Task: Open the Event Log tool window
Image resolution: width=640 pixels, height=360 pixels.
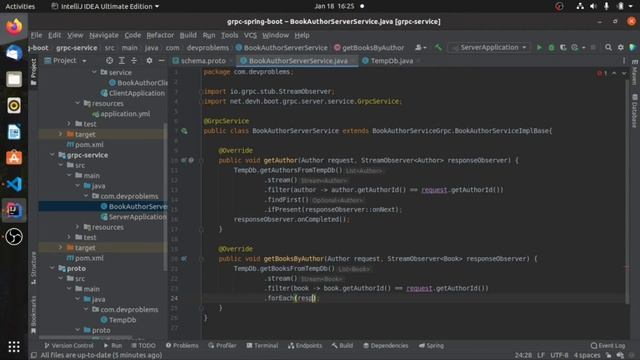Action: (x=608, y=346)
